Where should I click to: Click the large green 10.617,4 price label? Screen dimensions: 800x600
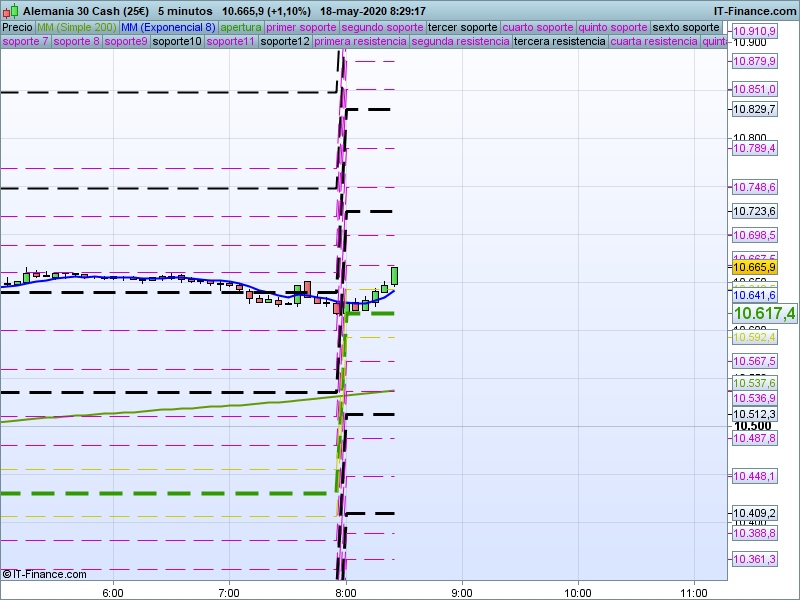[x=764, y=314]
